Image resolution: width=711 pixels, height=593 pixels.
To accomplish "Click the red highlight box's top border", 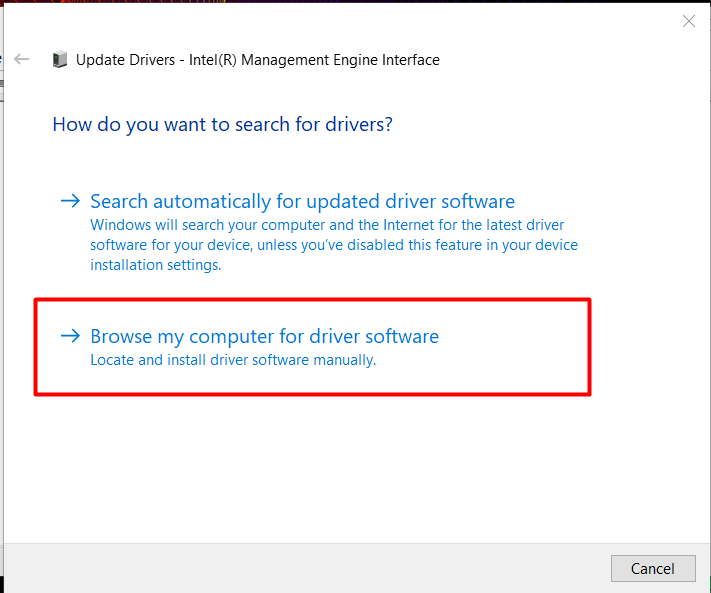I will [x=312, y=299].
